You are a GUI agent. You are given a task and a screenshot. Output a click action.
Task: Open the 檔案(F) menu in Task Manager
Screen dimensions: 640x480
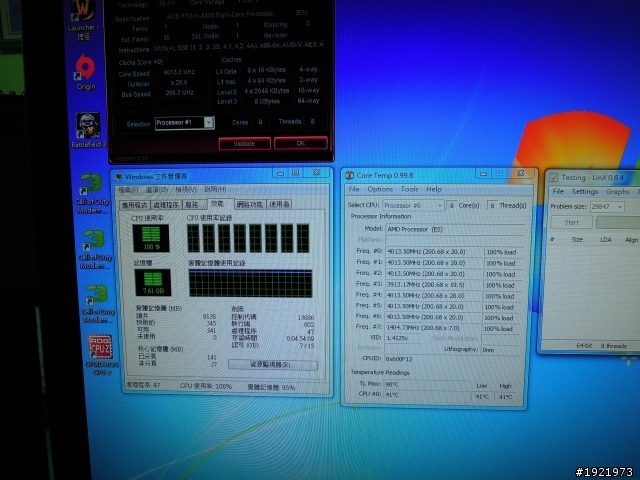coord(128,190)
